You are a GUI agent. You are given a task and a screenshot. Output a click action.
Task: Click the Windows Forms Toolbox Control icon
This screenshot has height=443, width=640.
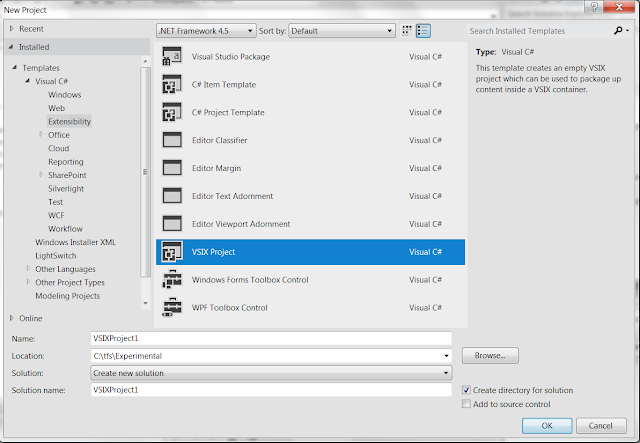tap(172, 280)
